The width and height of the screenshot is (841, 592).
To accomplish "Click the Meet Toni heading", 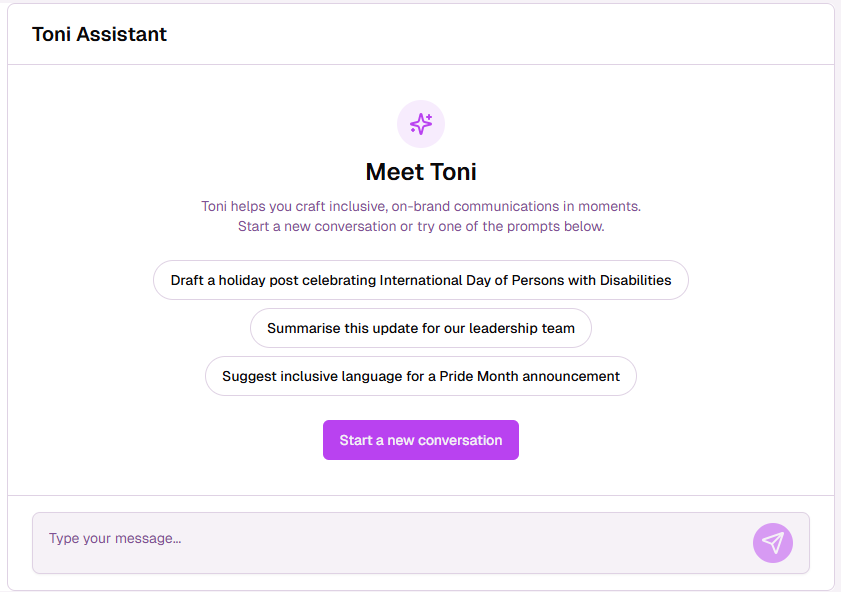I will [421, 172].
